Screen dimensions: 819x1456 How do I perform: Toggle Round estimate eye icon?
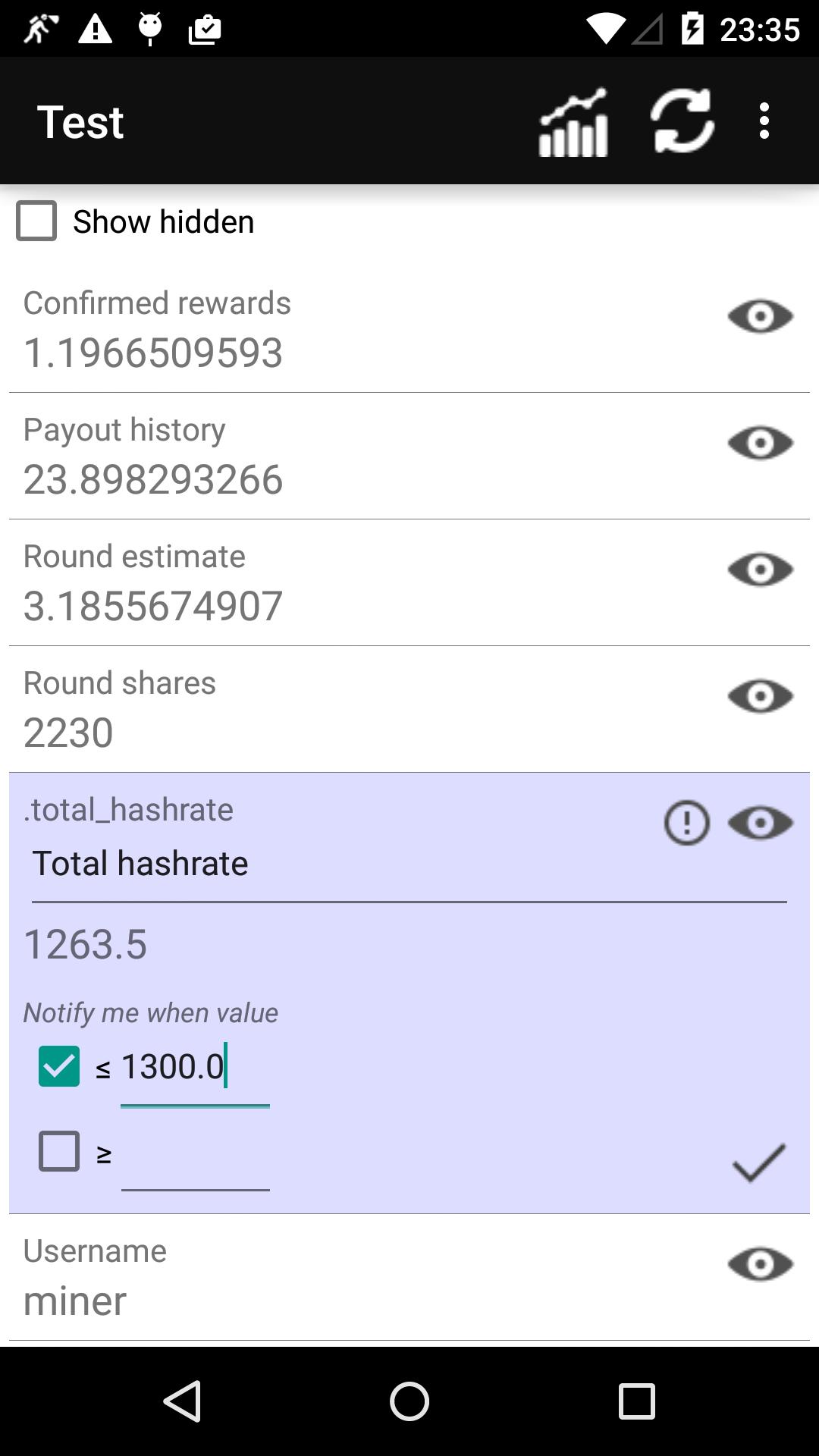coord(761,570)
